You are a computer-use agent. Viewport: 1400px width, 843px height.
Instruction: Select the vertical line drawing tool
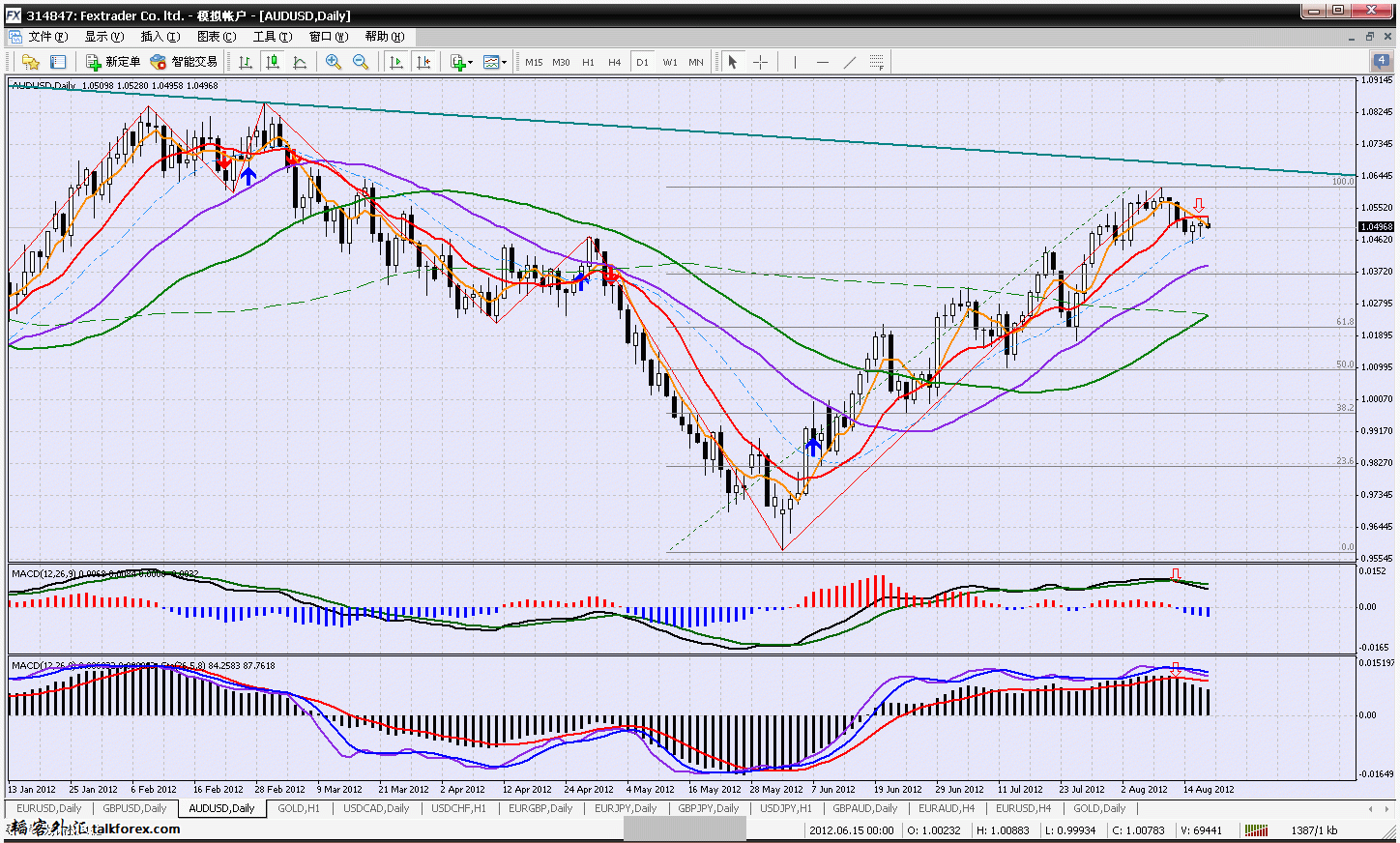[x=795, y=62]
